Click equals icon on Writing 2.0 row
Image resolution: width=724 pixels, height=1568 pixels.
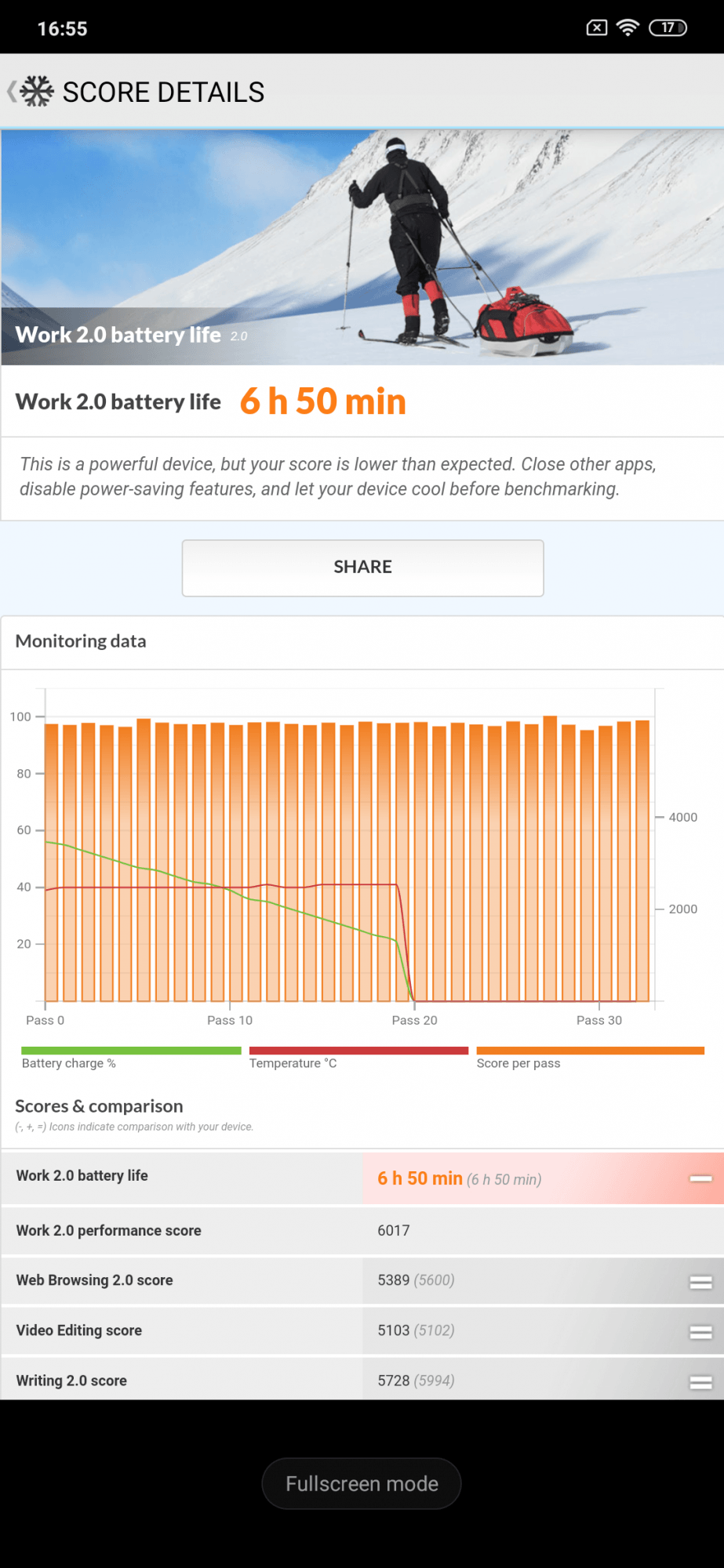click(700, 1382)
